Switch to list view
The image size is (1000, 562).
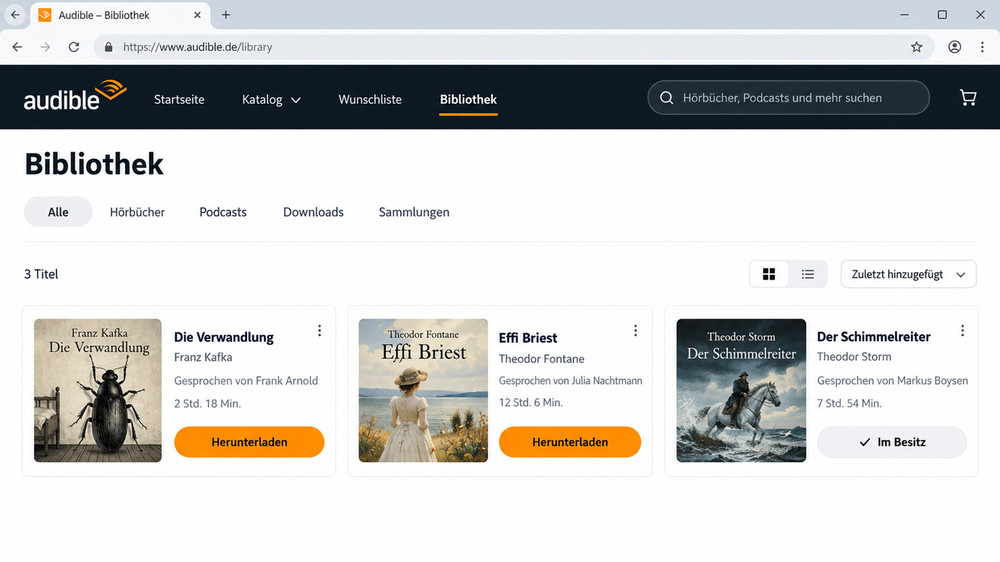[x=808, y=274]
